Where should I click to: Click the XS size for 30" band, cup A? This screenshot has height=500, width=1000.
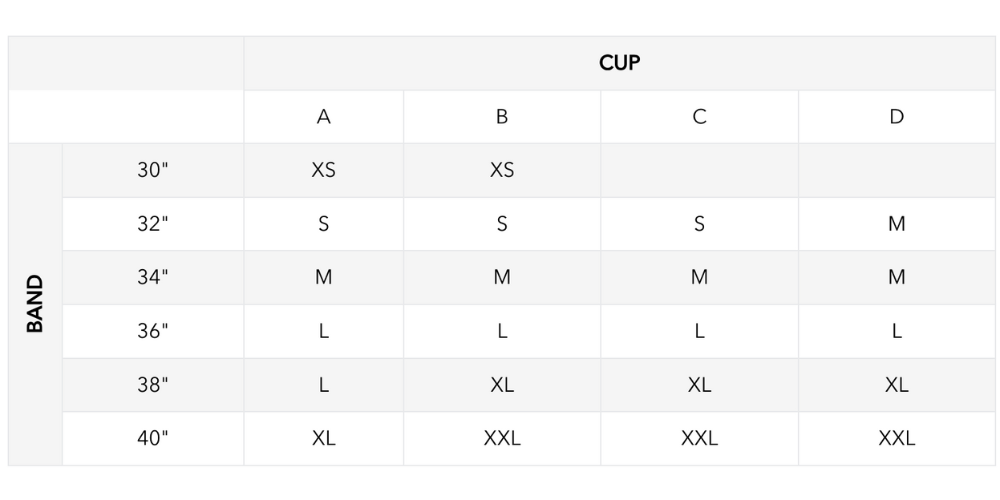(323, 170)
